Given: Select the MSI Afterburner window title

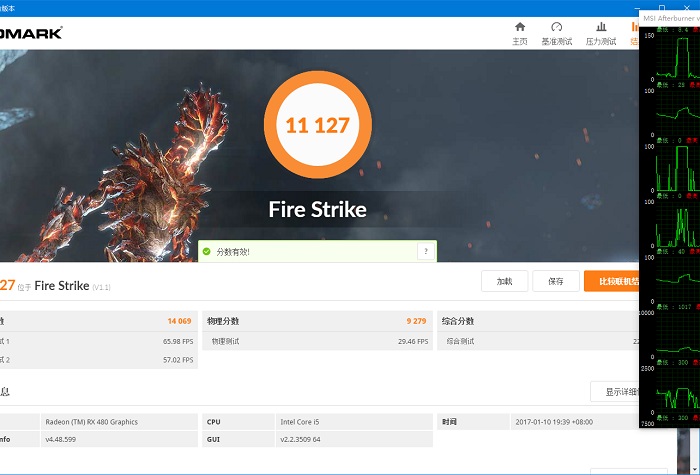Looking at the screenshot, I should click(x=668, y=18).
